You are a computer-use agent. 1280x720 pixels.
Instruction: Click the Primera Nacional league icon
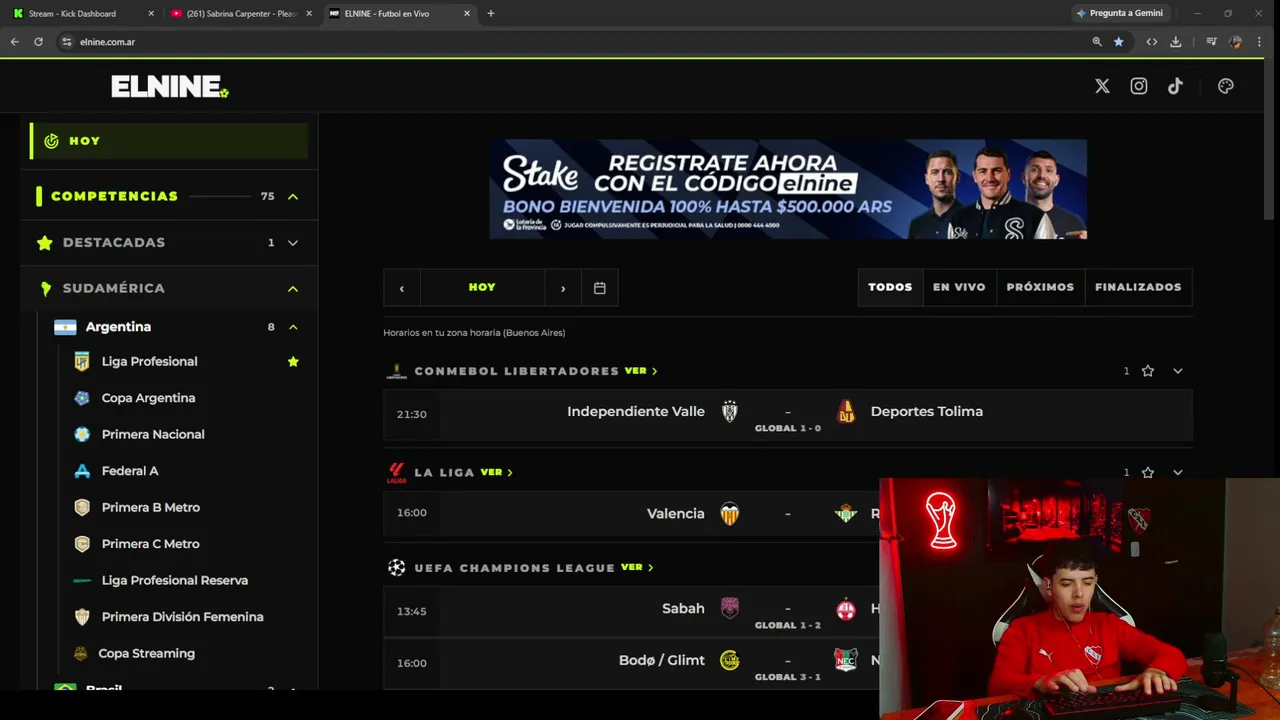(x=82, y=435)
